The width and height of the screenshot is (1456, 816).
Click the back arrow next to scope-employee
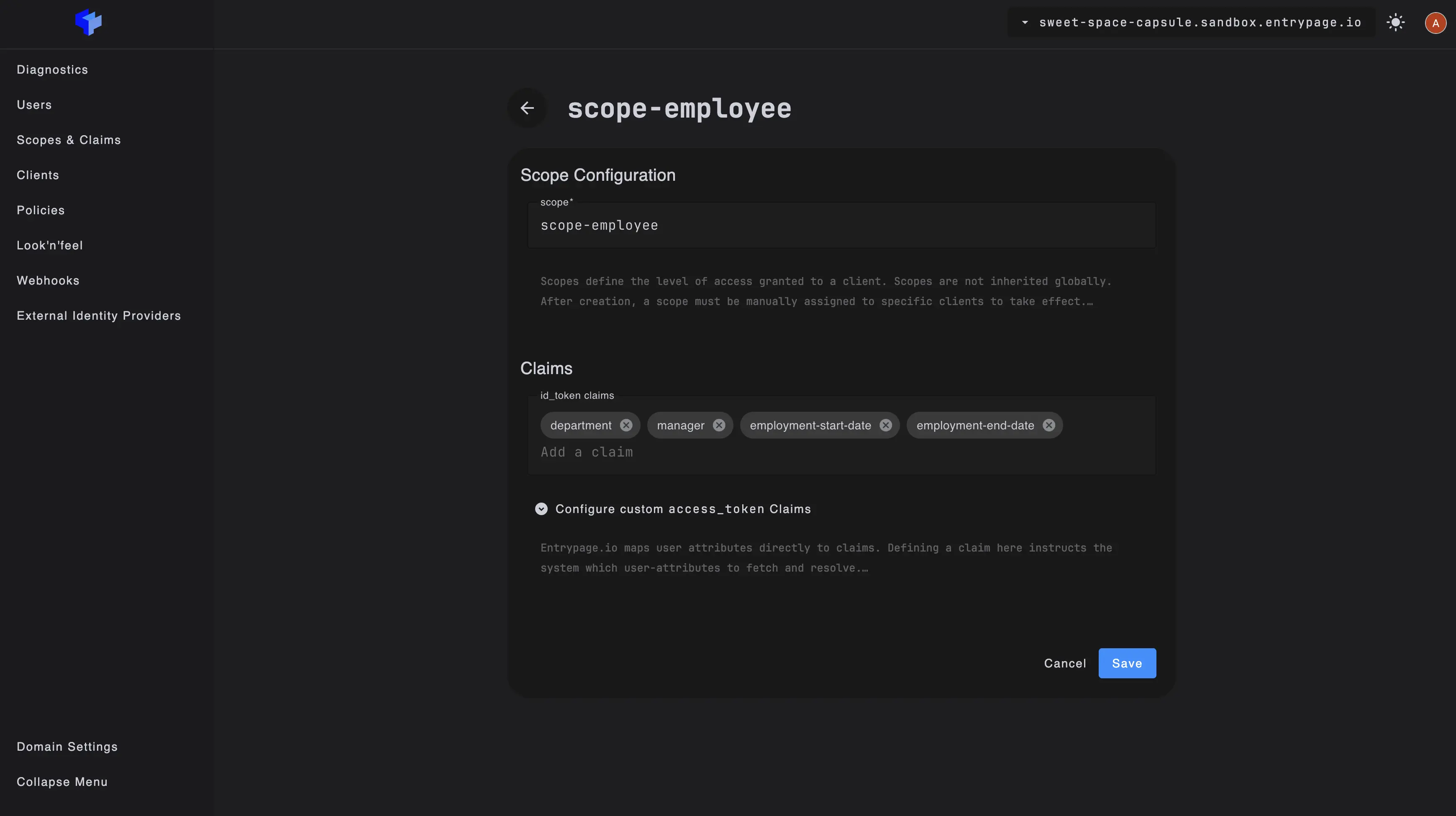point(527,108)
